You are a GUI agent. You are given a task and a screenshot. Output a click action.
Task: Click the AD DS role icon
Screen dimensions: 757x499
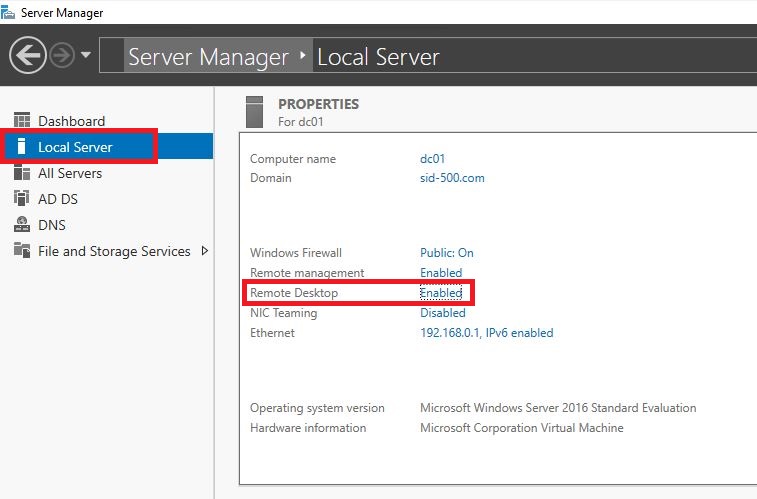(x=22, y=199)
